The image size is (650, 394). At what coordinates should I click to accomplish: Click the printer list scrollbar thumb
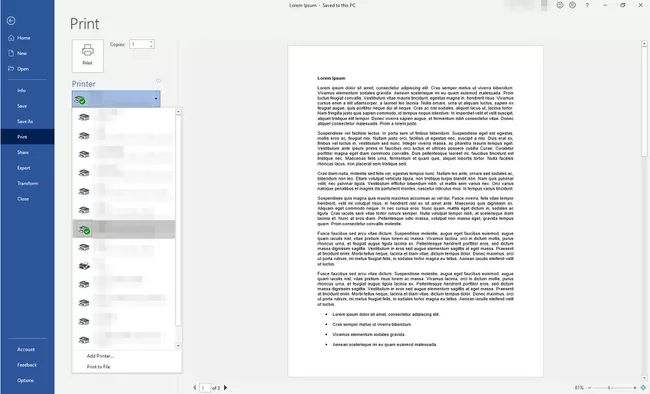[x=178, y=220]
